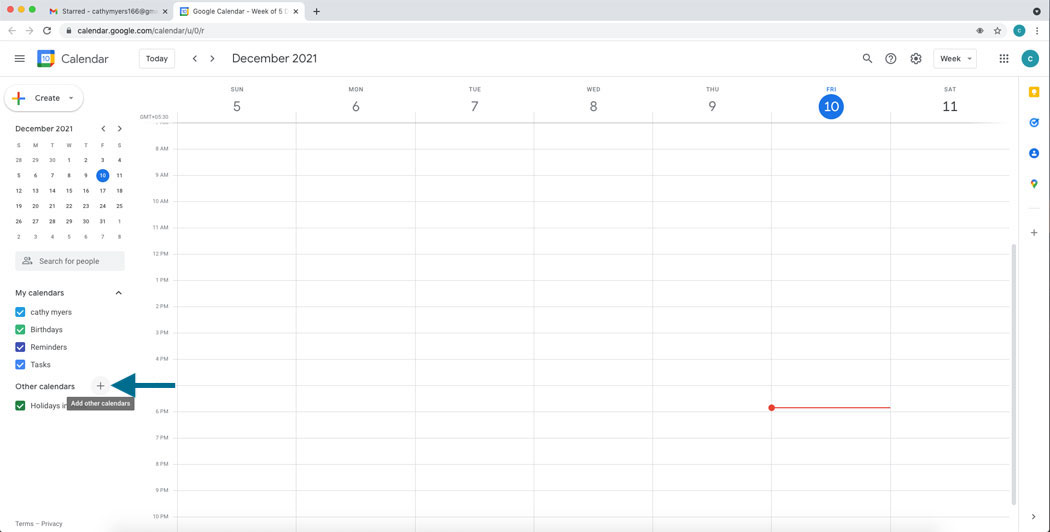The image size is (1050, 532).
Task: Open the Google apps grid
Action: pyautogui.click(x=1004, y=59)
